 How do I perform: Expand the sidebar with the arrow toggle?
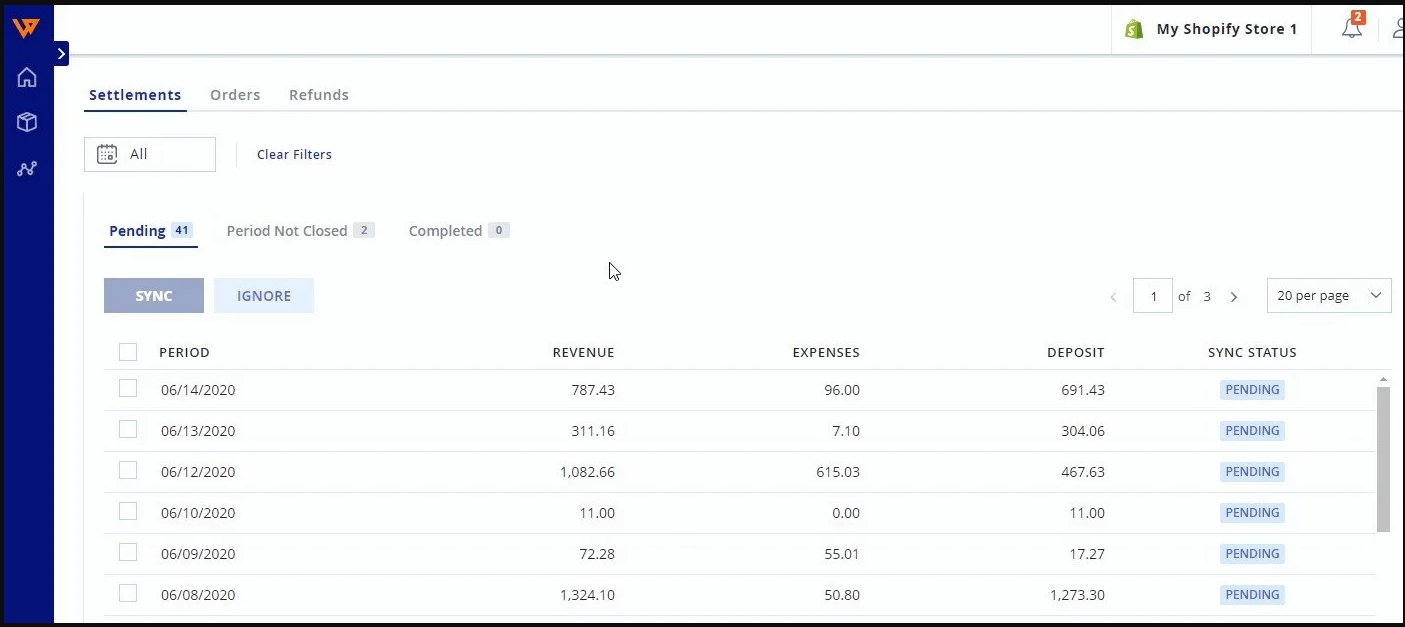(x=62, y=54)
